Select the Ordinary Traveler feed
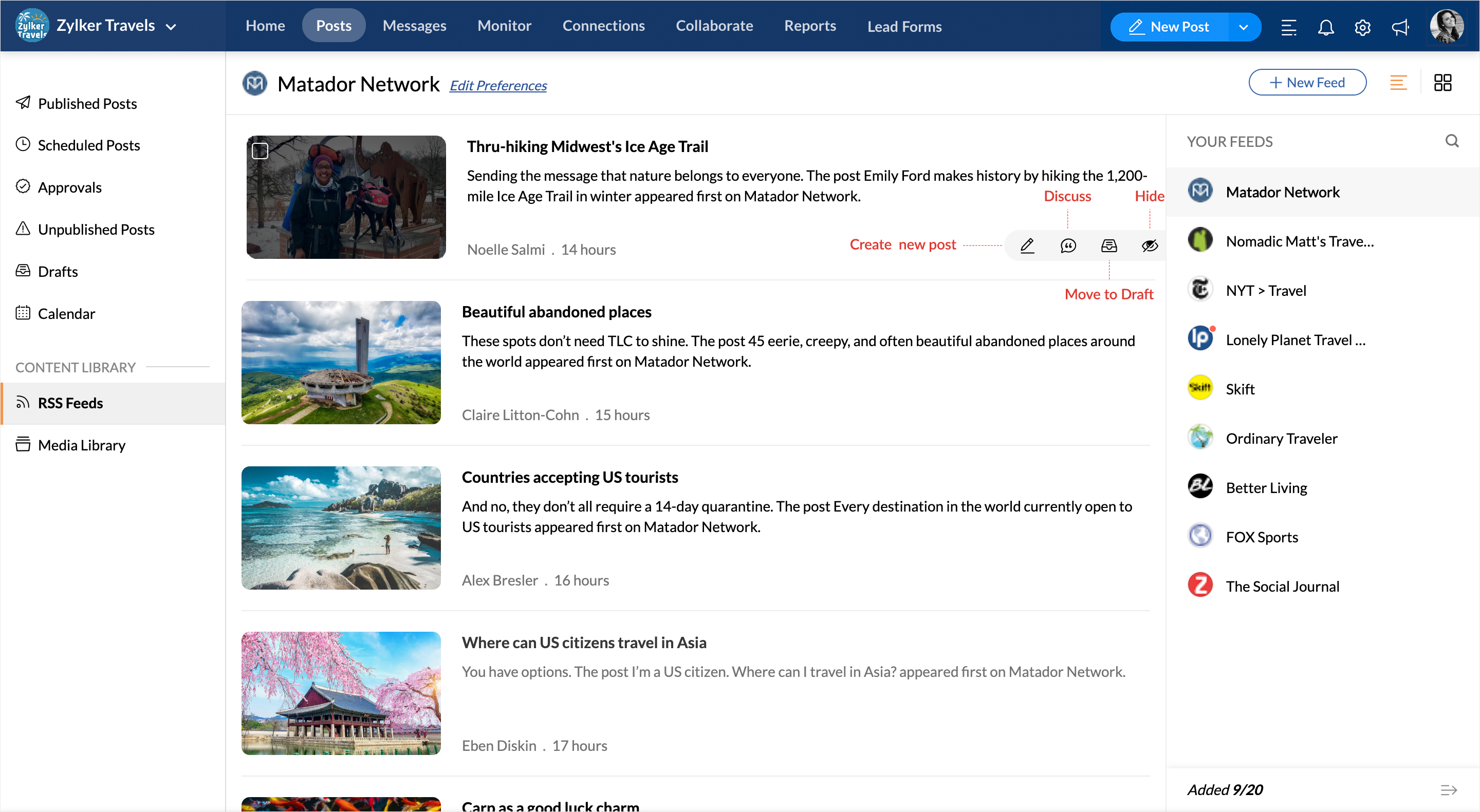The image size is (1480, 812). tap(1323, 439)
